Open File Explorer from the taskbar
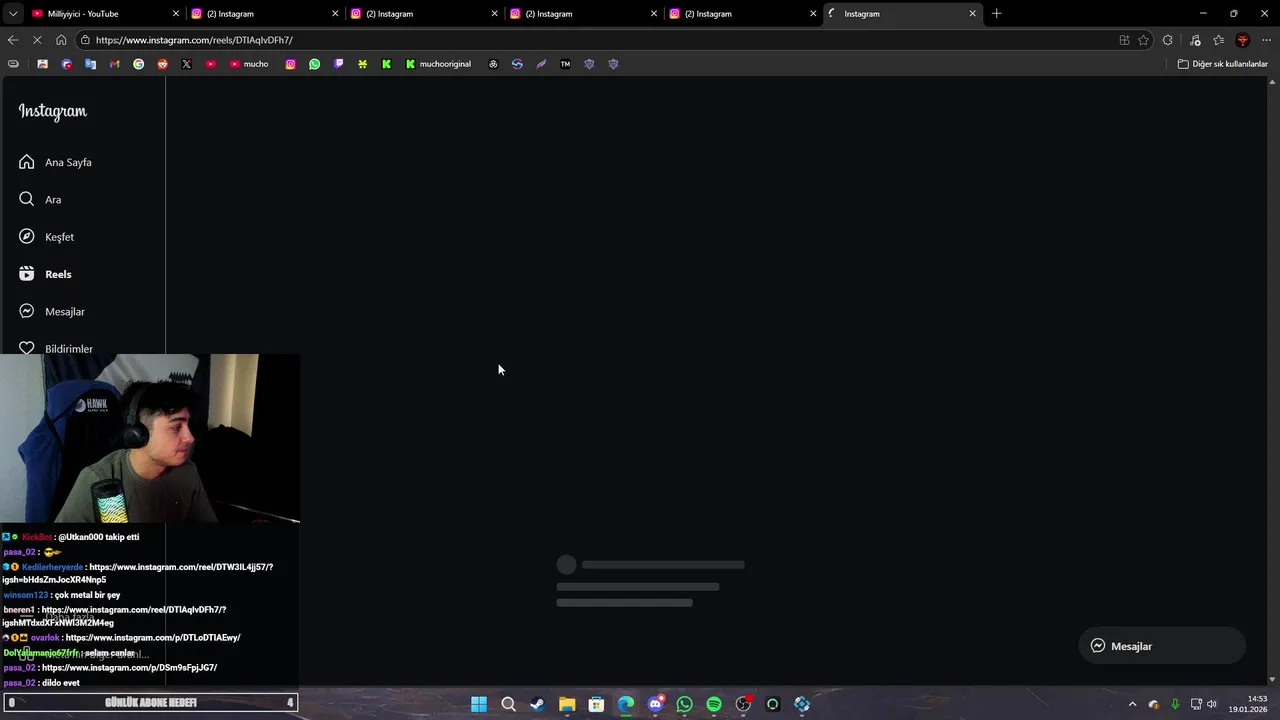 point(567,705)
